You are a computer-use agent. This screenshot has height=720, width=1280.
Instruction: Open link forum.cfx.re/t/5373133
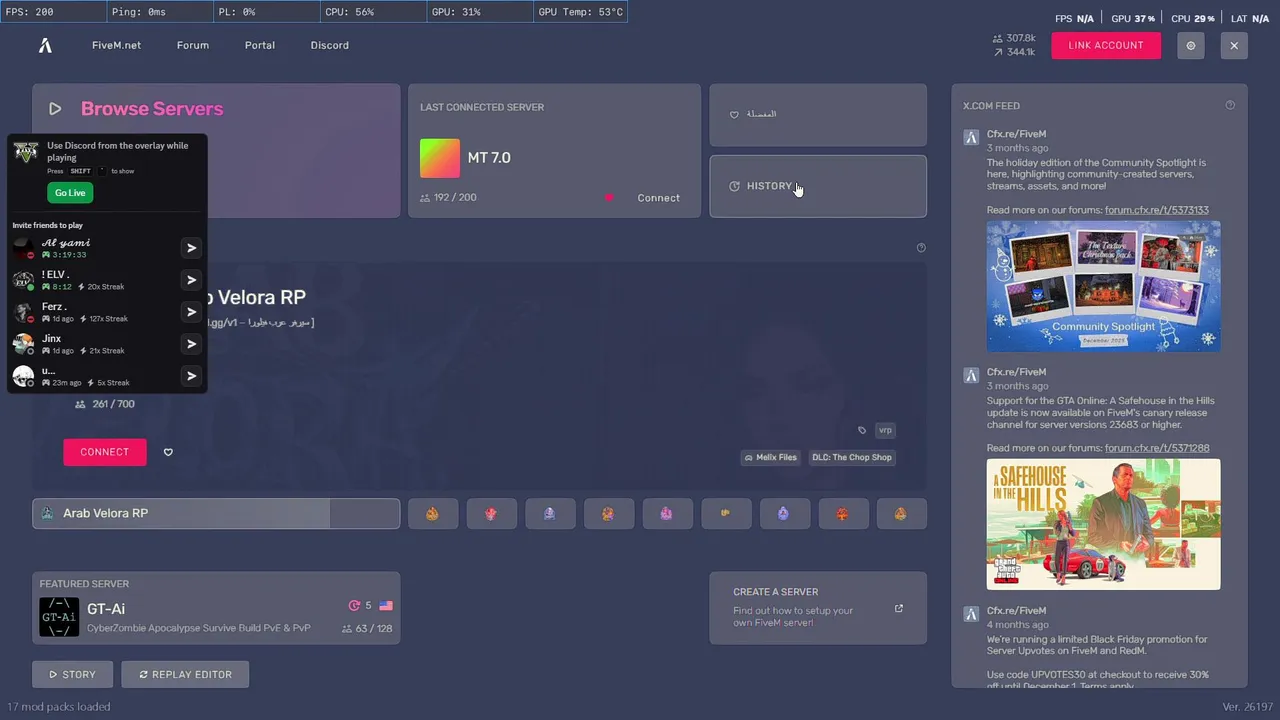tap(1157, 210)
